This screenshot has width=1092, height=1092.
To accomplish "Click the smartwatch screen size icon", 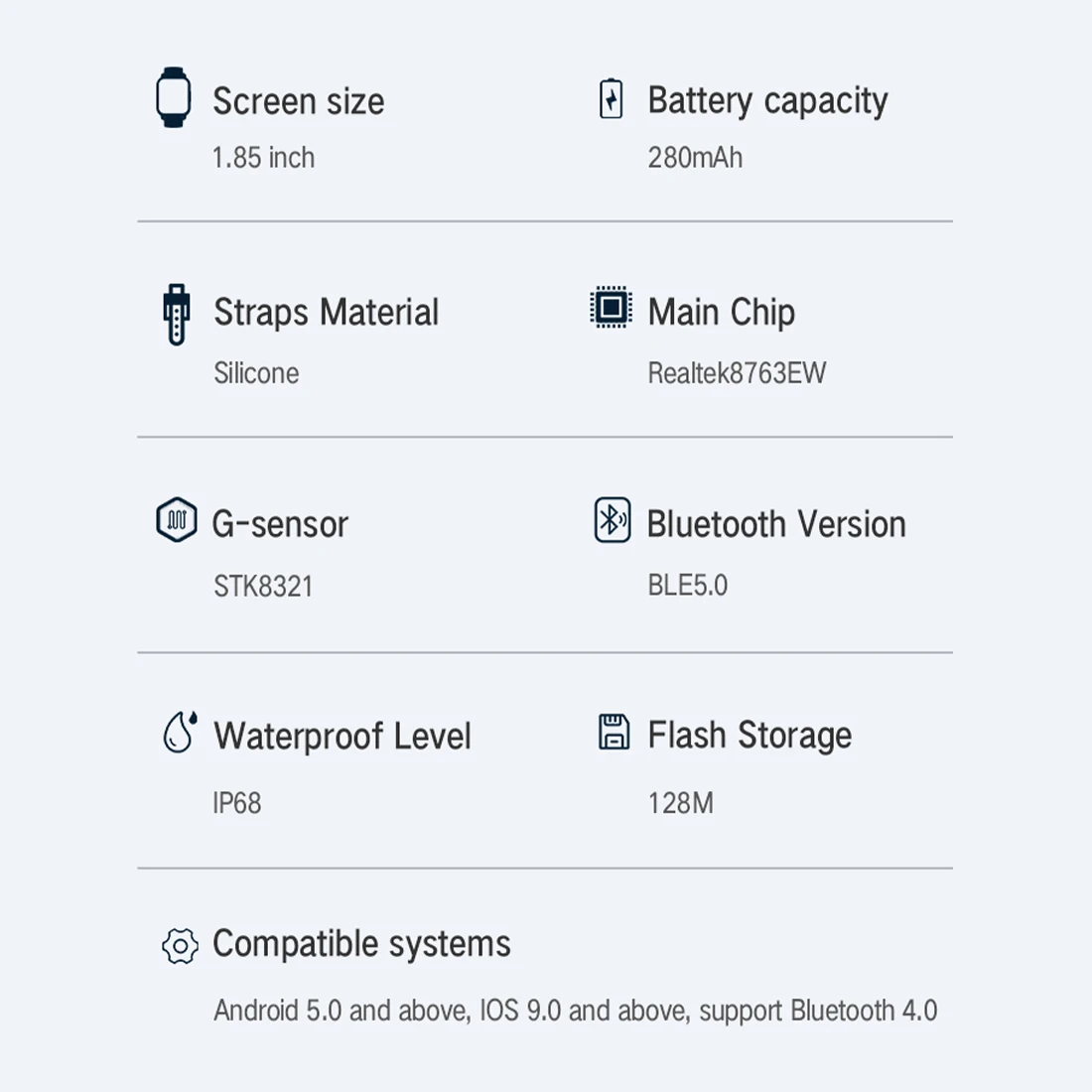I will pyautogui.click(x=174, y=97).
